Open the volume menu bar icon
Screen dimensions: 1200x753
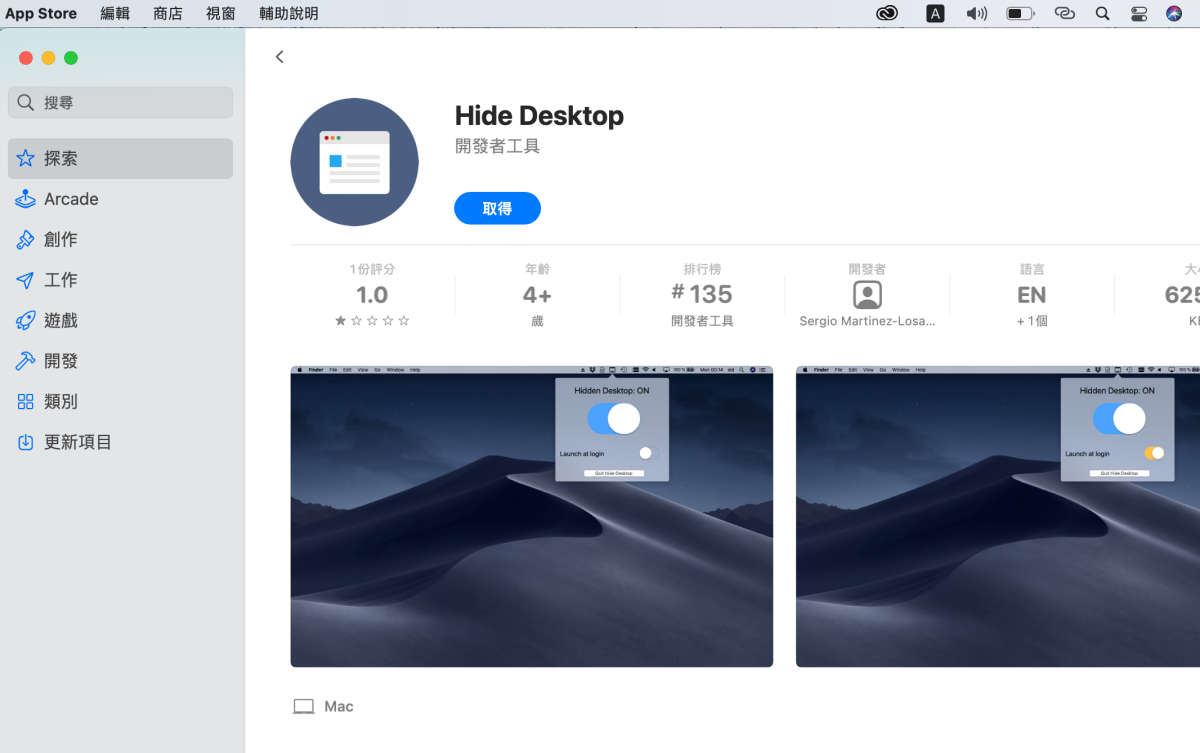pos(977,13)
